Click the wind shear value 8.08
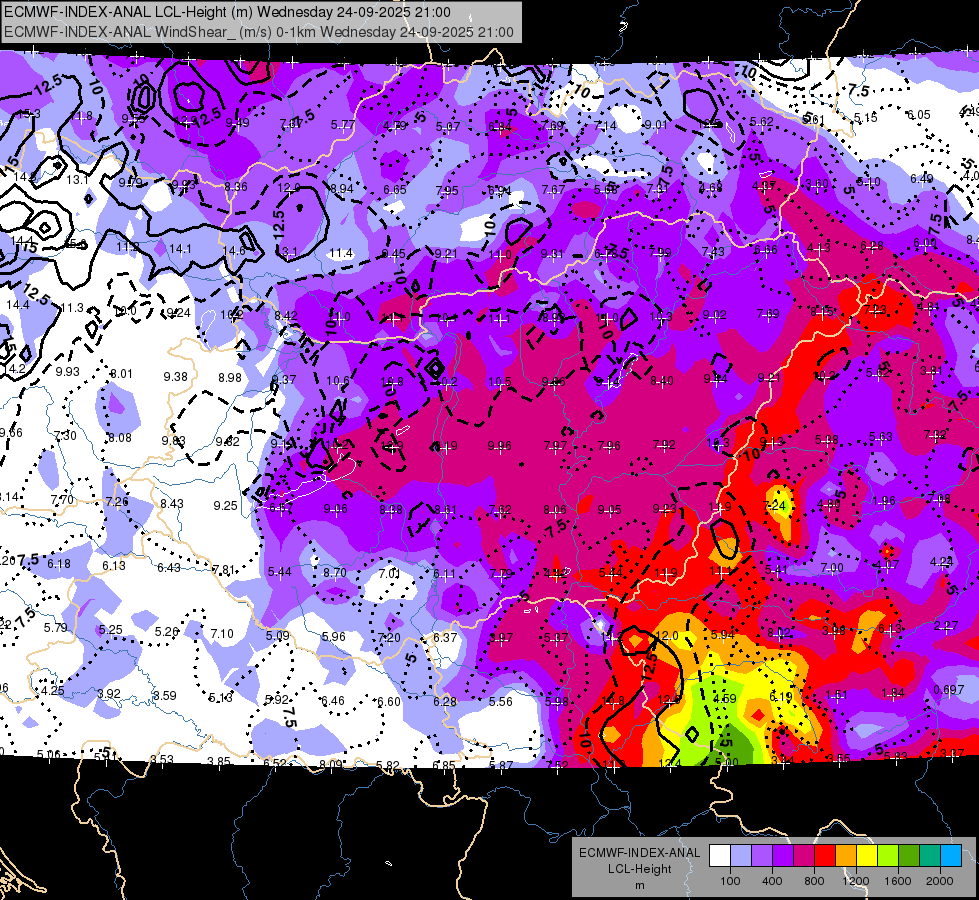 pos(120,438)
